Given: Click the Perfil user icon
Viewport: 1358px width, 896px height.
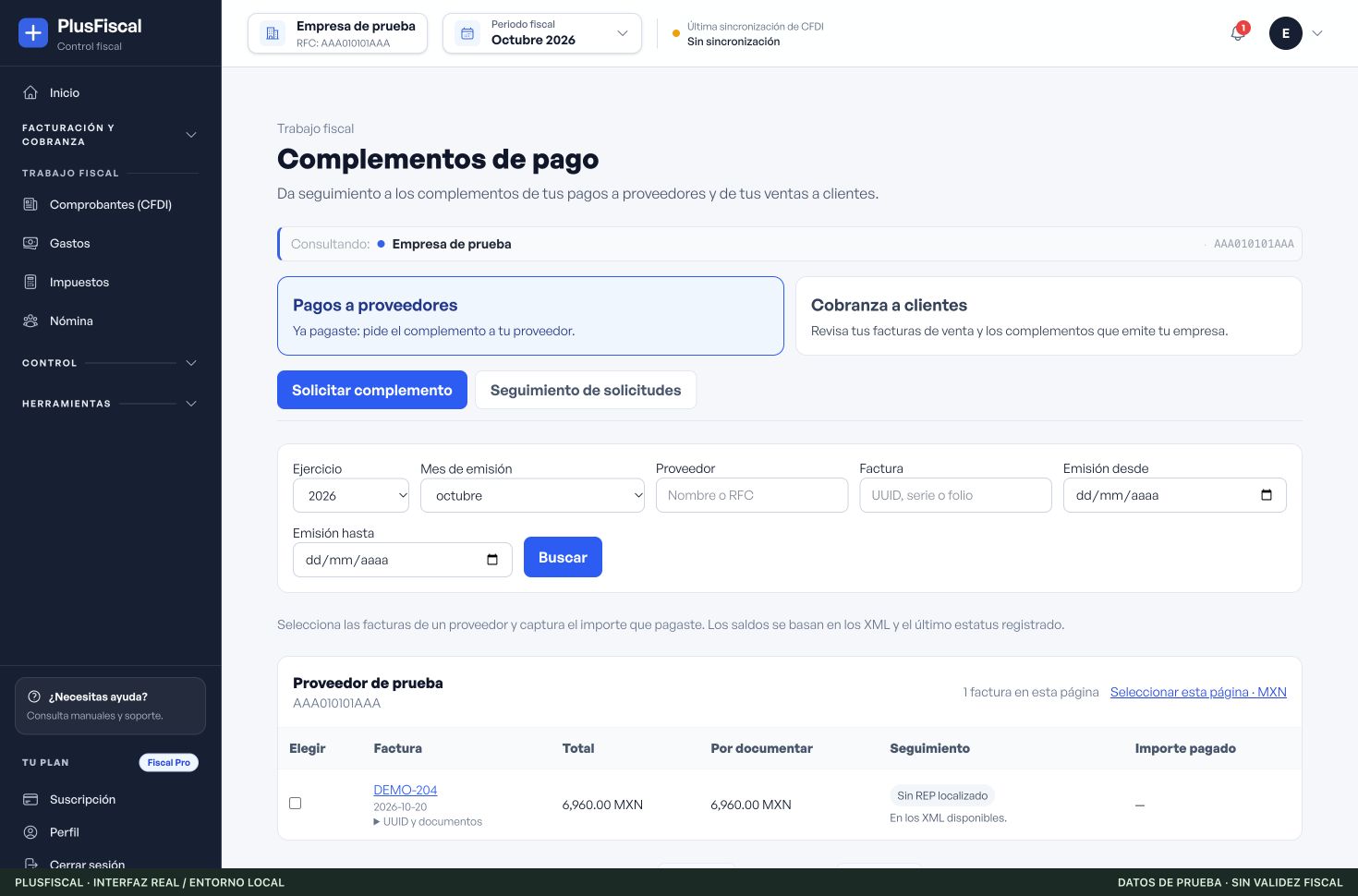Looking at the screenshot, I should (30, 832).
